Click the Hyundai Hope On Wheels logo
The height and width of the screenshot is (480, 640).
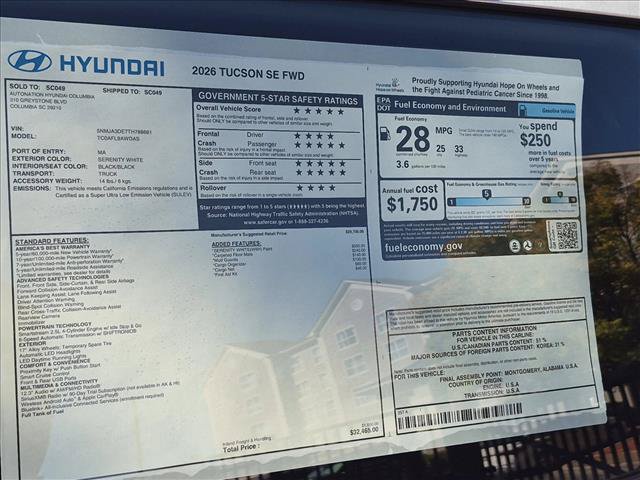click(390, 86)
